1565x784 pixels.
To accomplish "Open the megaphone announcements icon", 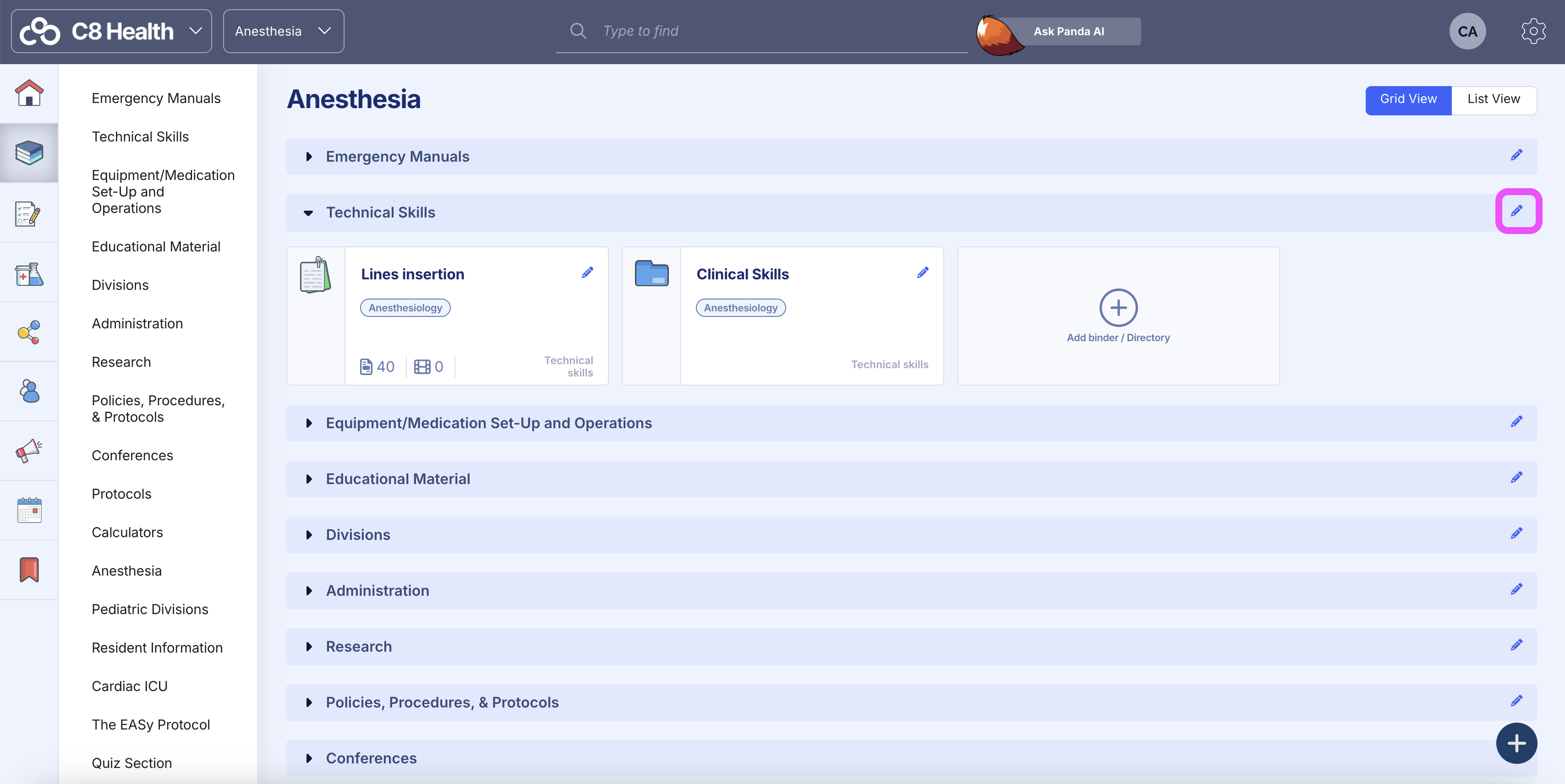I will (x=29, y=451).
